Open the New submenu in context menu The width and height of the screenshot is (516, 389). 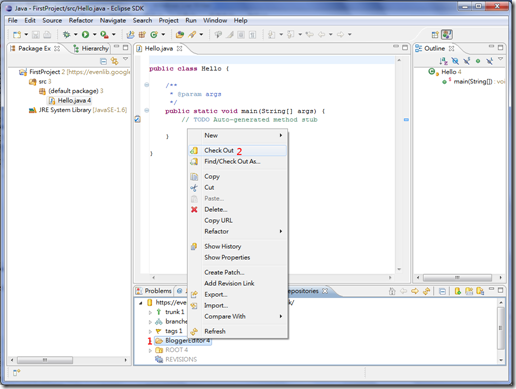(x=238, y=136)
